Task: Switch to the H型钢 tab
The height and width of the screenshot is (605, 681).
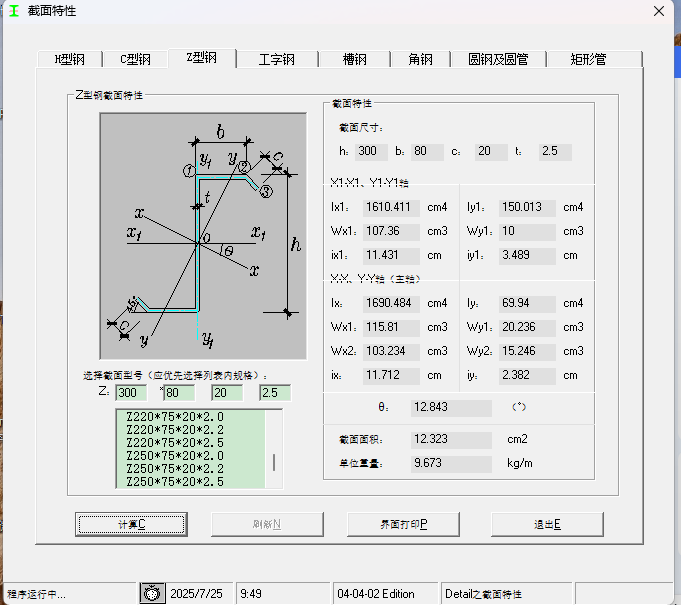Action: tap(70, 59)
